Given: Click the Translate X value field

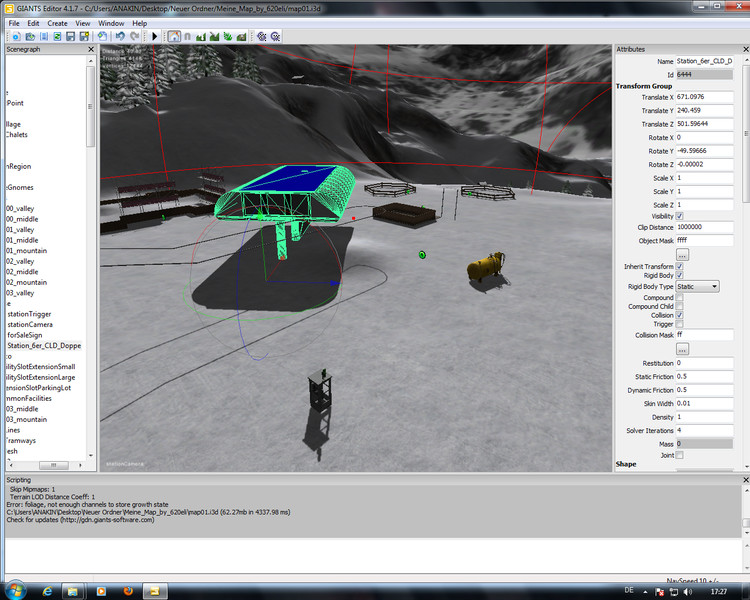Looking at the screenshot, I should (x=704, y=97).
